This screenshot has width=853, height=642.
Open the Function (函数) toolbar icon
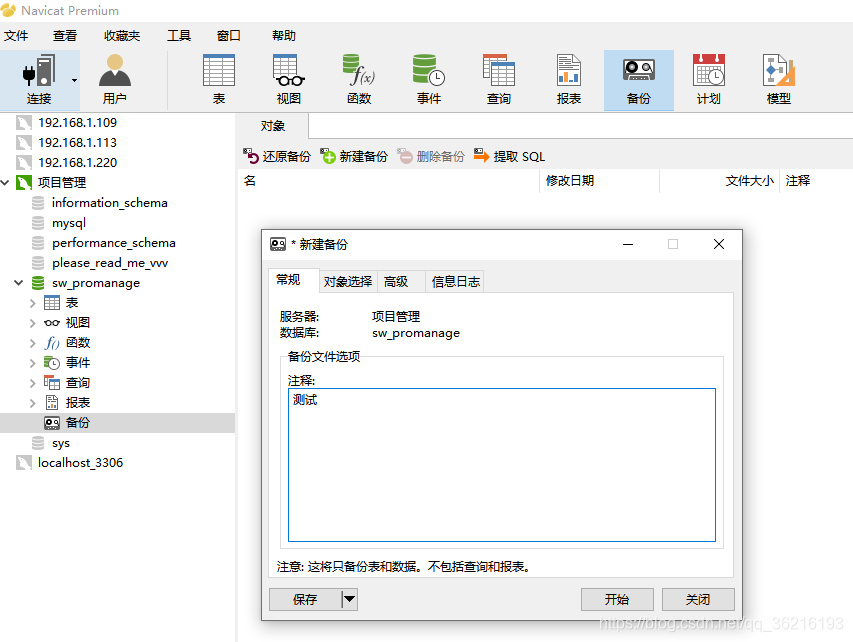(x=358, y=80)
